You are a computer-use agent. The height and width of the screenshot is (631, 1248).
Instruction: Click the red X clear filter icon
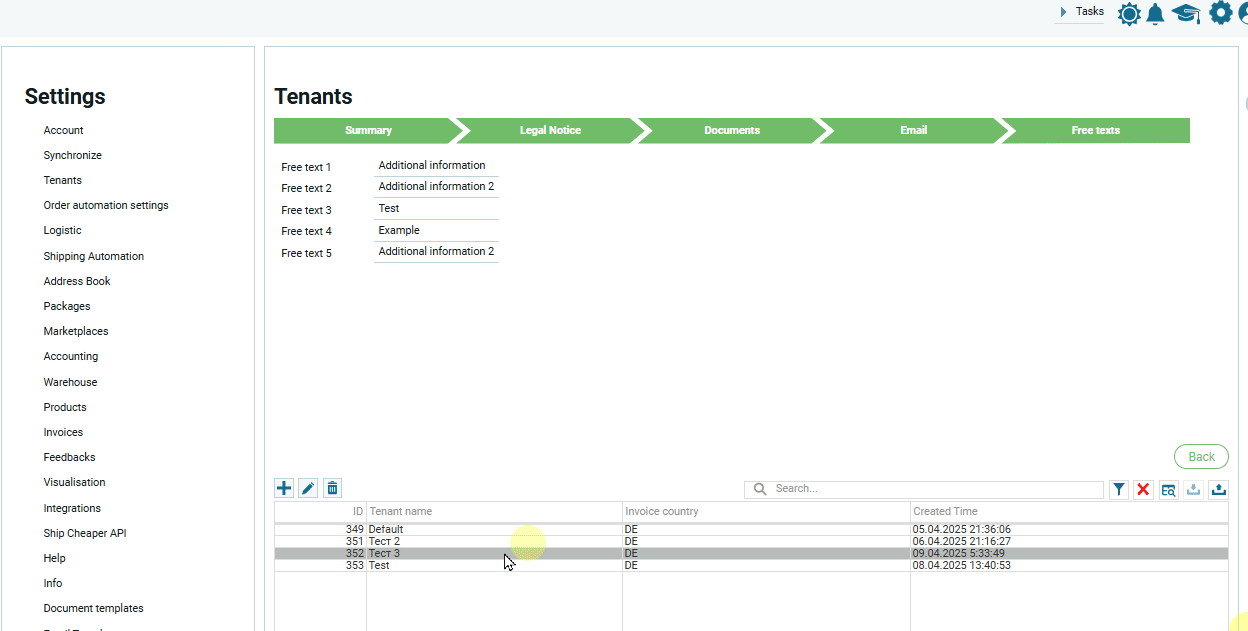click(x=1143, y=489)
